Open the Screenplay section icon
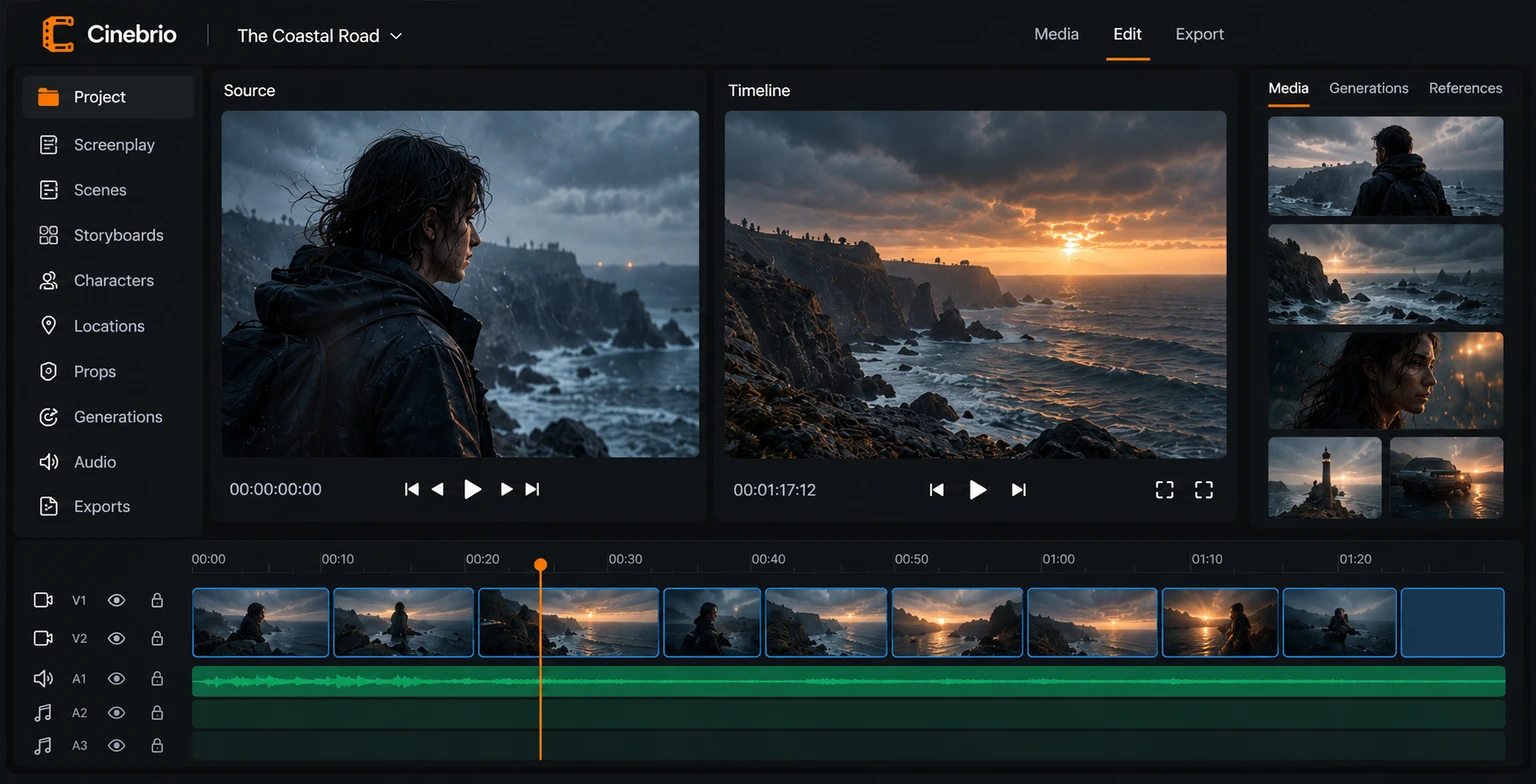The height and width of the screenshot is (784, 1536). coord(48,145)
